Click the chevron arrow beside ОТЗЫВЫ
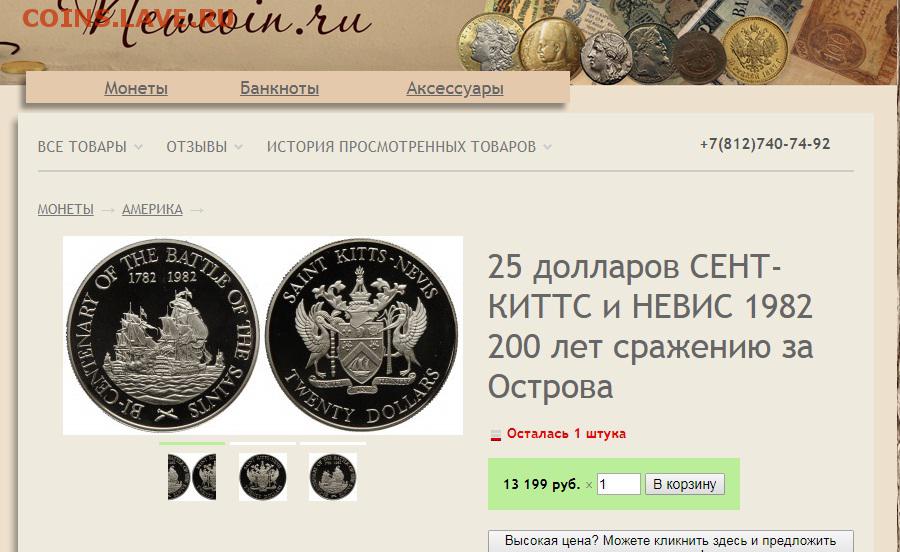The height and width of the screenshot is (552, 900). pos(238,147)
